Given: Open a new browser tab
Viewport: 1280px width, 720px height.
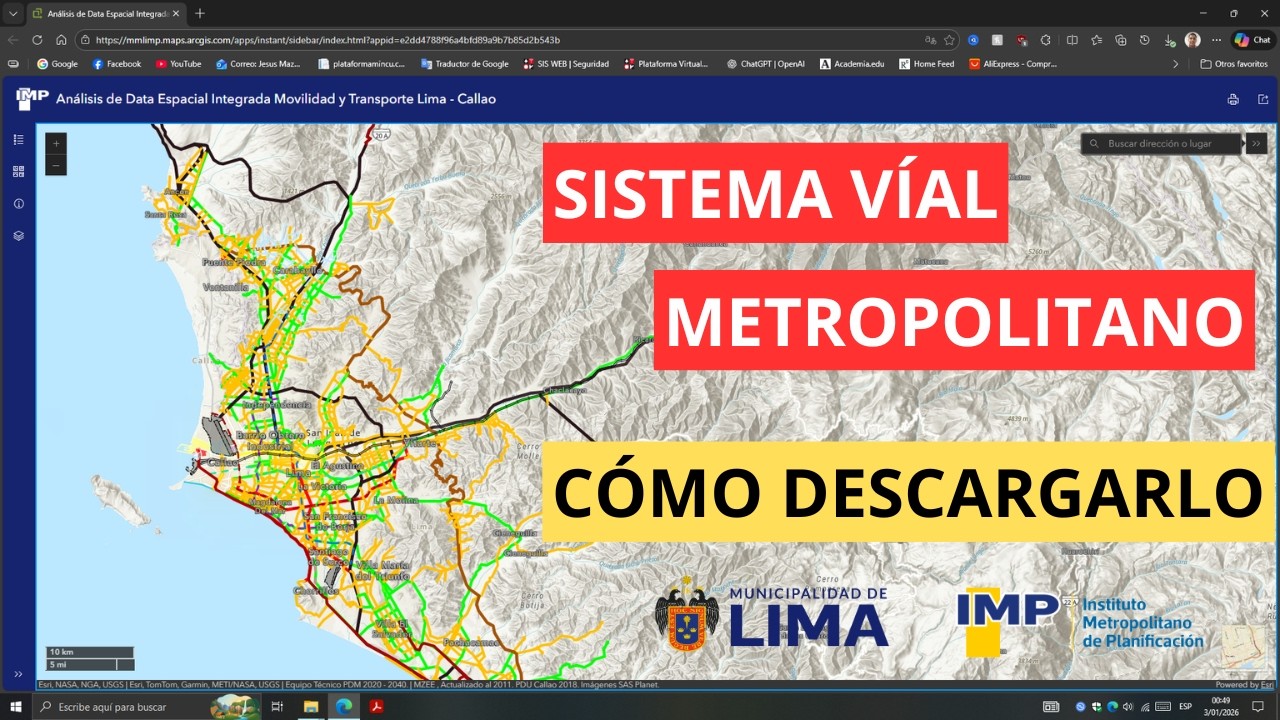Looking at the screenshot, I should point(200,13).
